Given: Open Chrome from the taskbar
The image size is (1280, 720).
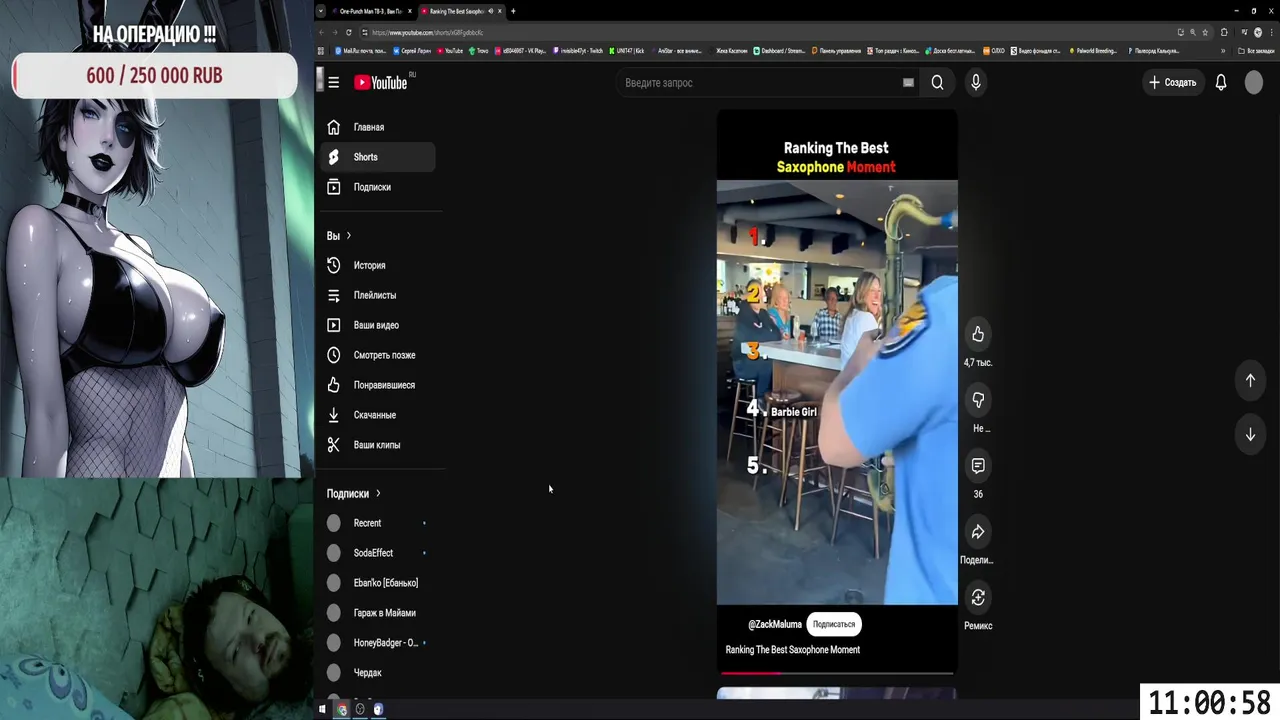Looking at the screenshot, I should [342, 709].
